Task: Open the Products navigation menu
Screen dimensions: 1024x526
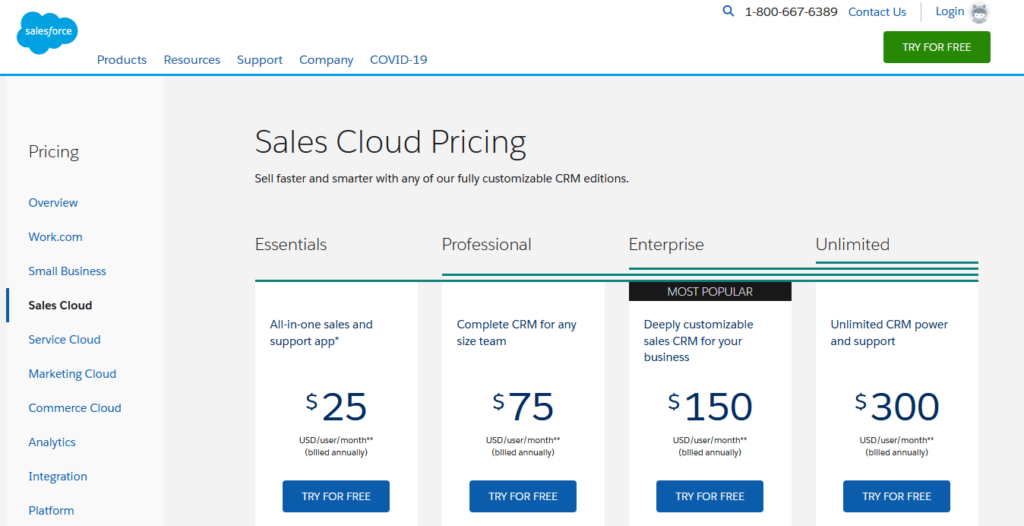Action: pos(122,60)
